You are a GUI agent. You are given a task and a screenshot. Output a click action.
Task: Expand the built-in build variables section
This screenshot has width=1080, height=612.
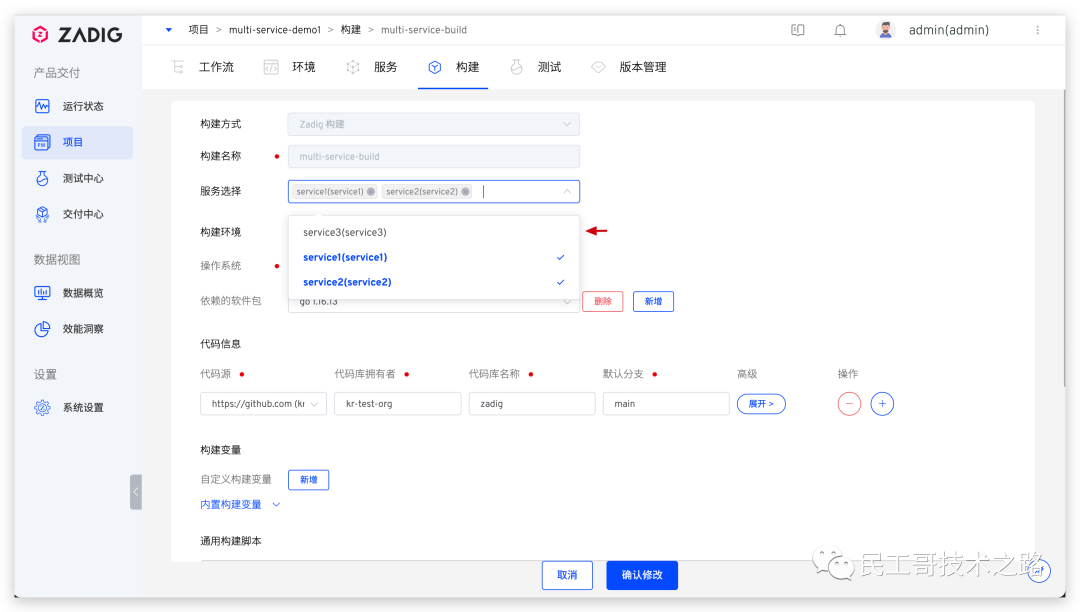(240, 505)
